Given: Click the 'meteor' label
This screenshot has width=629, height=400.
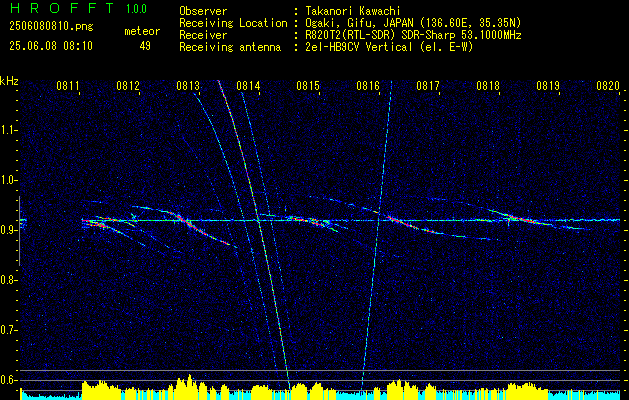Looking at the screenshot, I should pyautogui.click(x=142, y=31).
